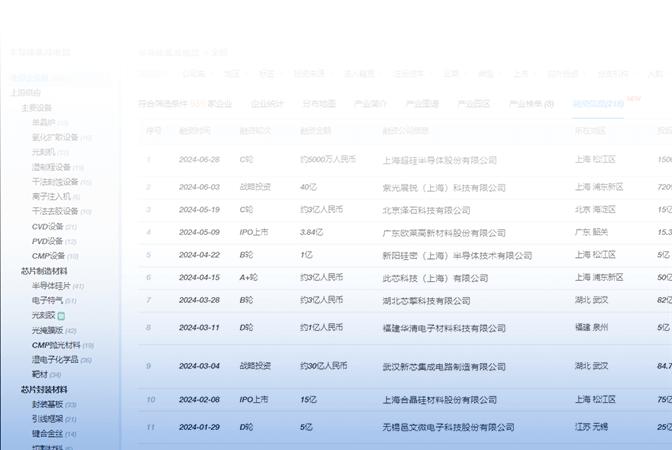The image size is (672, 450).
Task: Open the 地区 filter dropdown
Action: pyautogui.click(x=233, y=73)
